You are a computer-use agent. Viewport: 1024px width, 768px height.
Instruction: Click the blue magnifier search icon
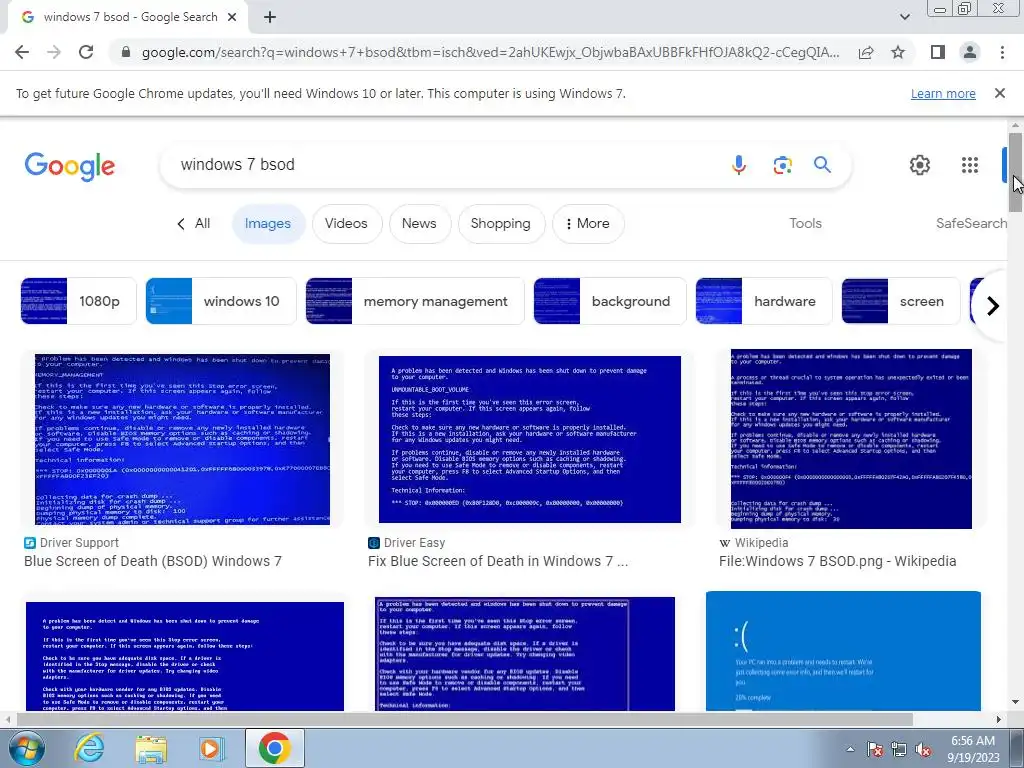[x=822, y=165]
